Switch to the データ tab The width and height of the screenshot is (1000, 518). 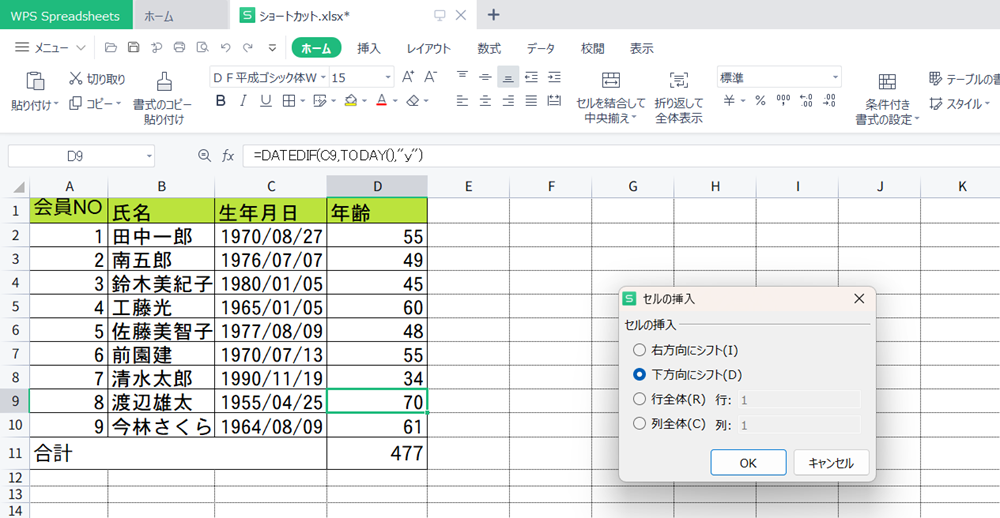[541, 48]
